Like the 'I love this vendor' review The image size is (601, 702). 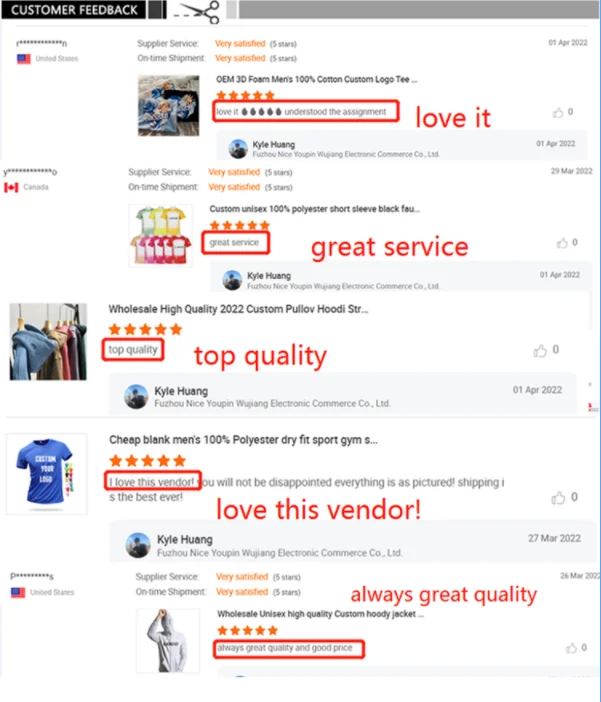click(x=558, y=497)
